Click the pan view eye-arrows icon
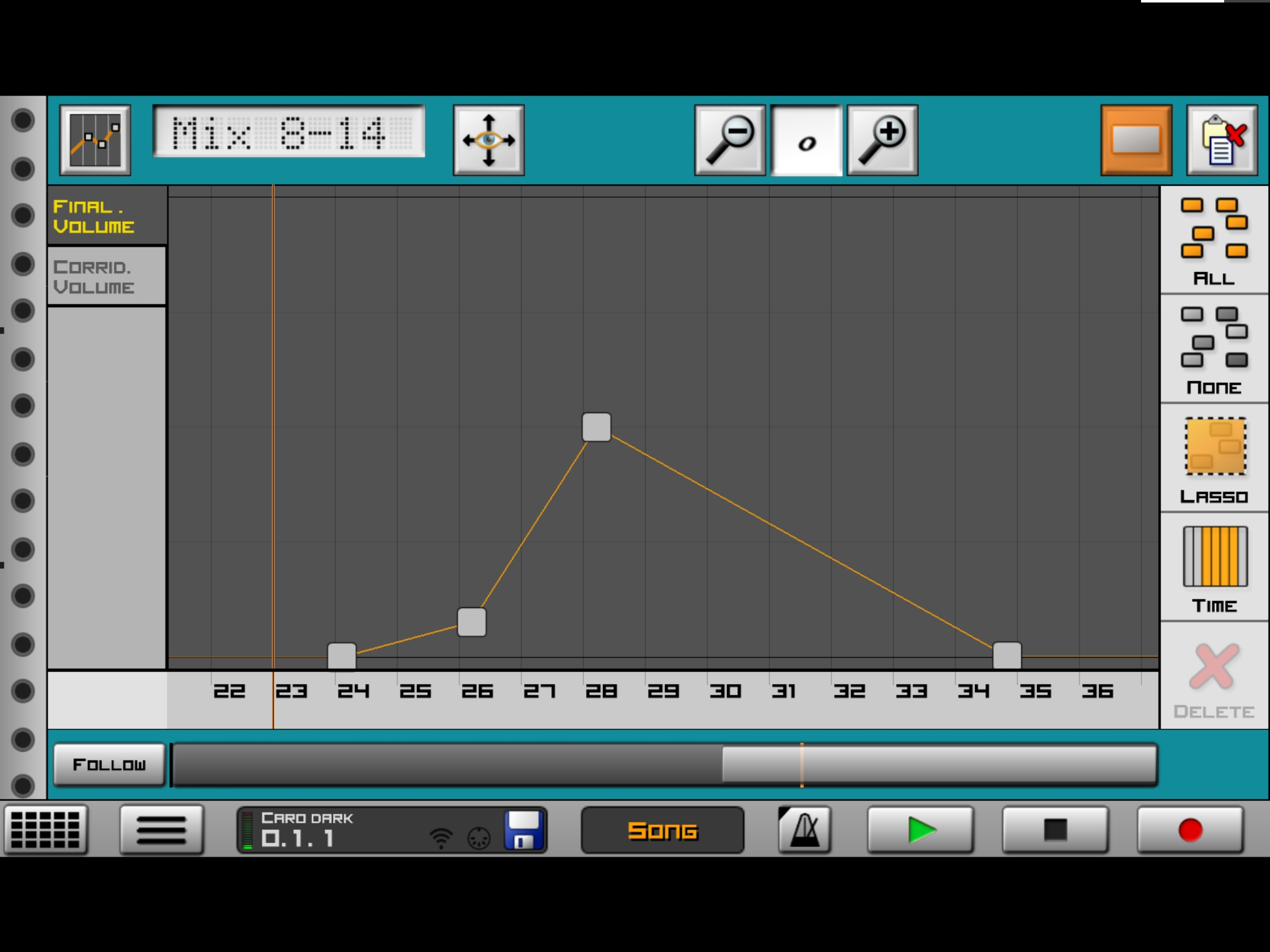1270x952 pixels. pos(489,140)
